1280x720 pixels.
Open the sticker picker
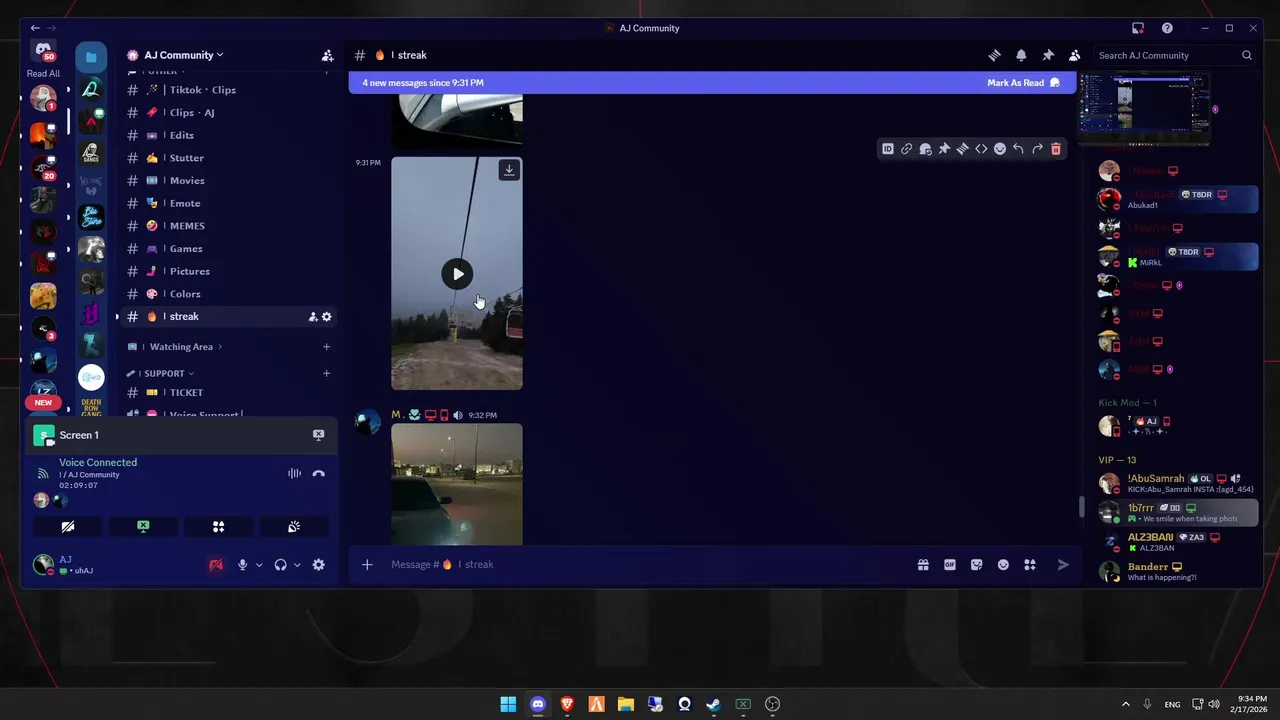(976, 565)
